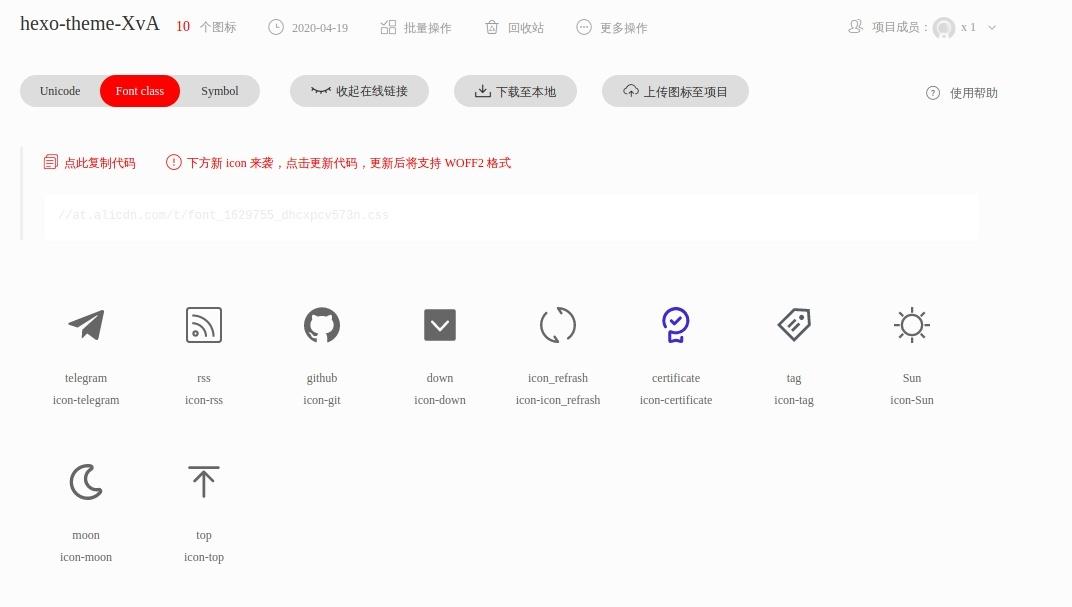Click the clock icon beside 2020-04-19

point(276,27)
